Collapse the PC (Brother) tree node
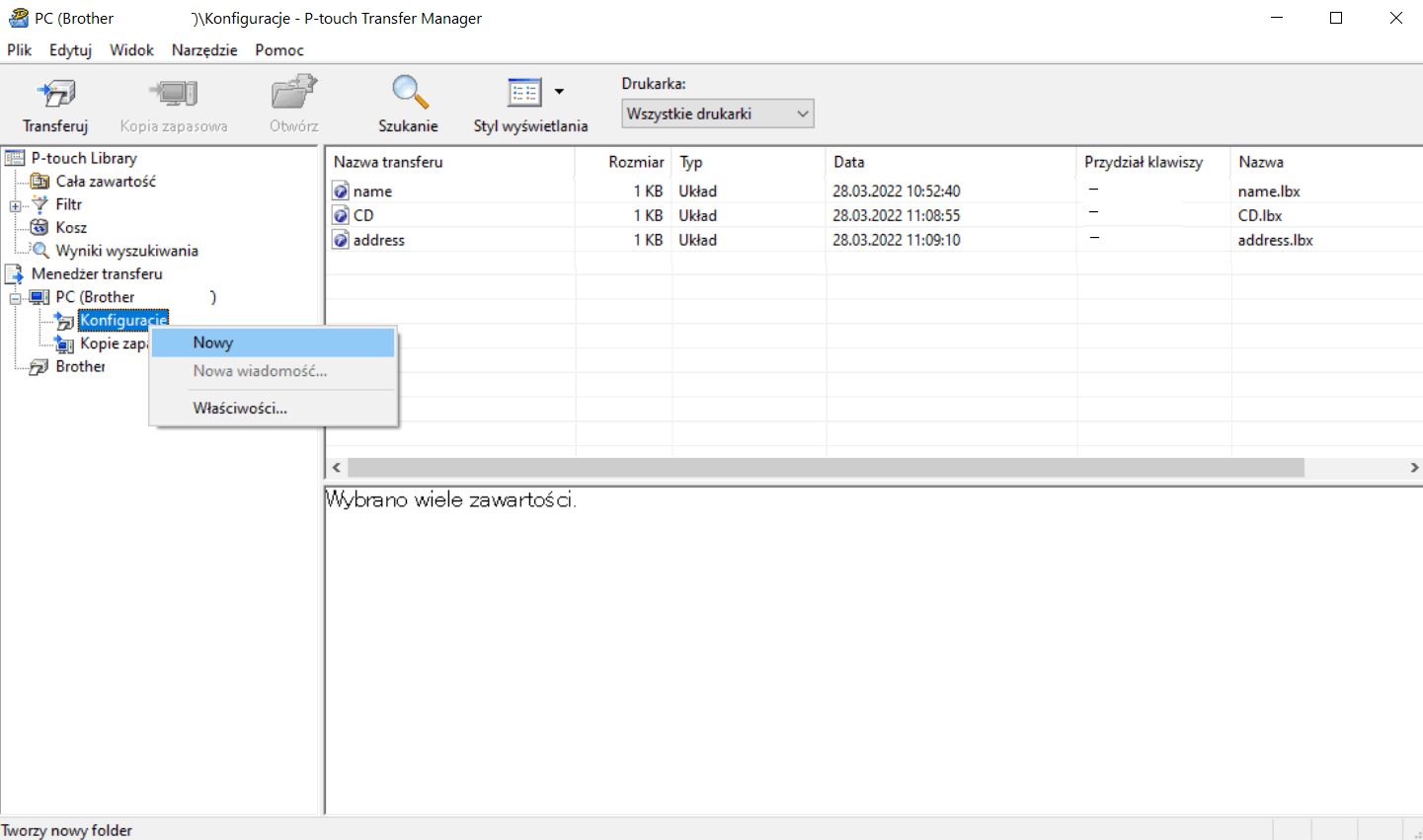 pos(15,298)
